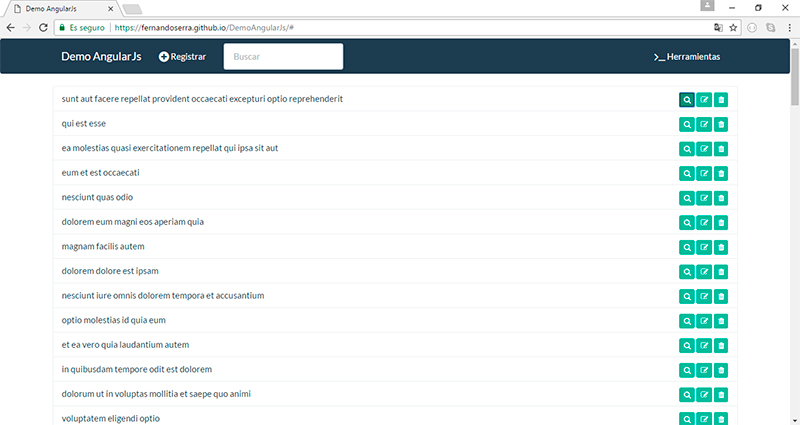
Task: Delete 'et ea vero quia laudantium autem'
Action: (x=721, y=345)
